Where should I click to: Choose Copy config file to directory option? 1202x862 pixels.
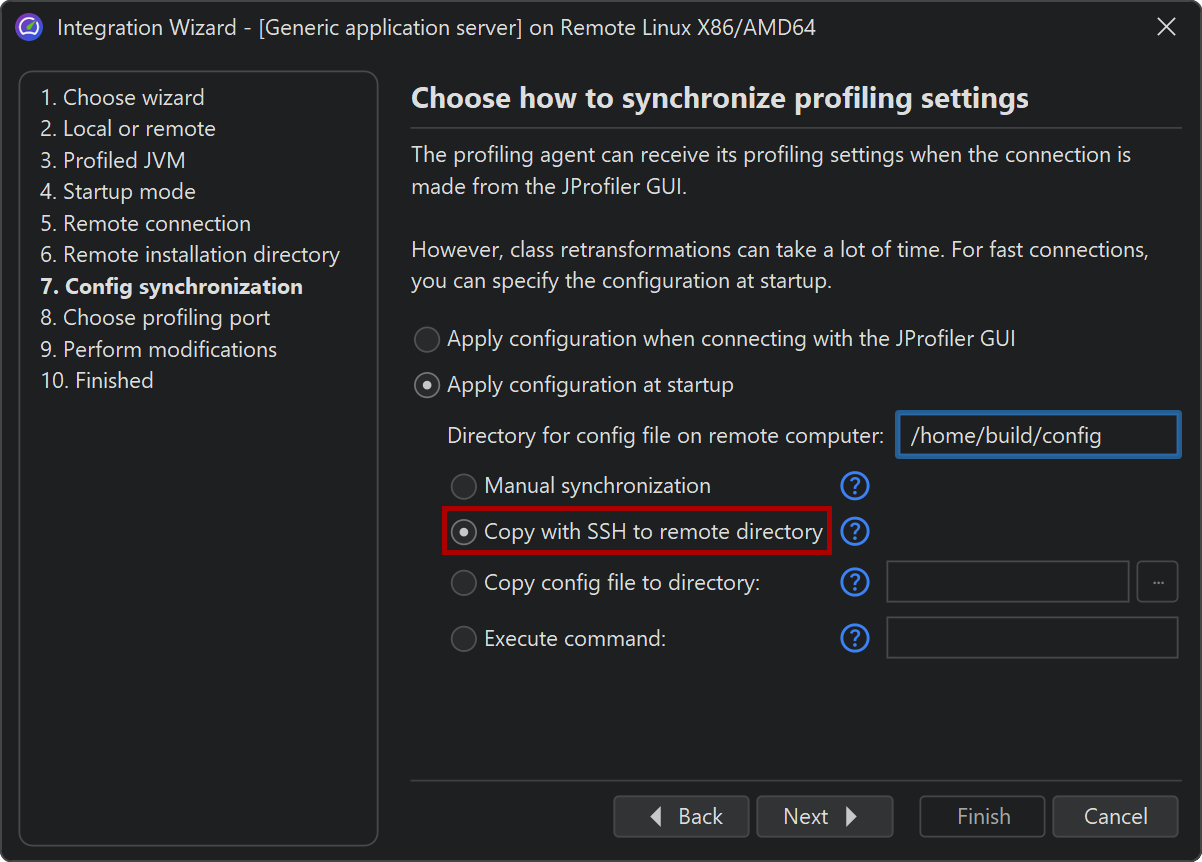(463, 583)
